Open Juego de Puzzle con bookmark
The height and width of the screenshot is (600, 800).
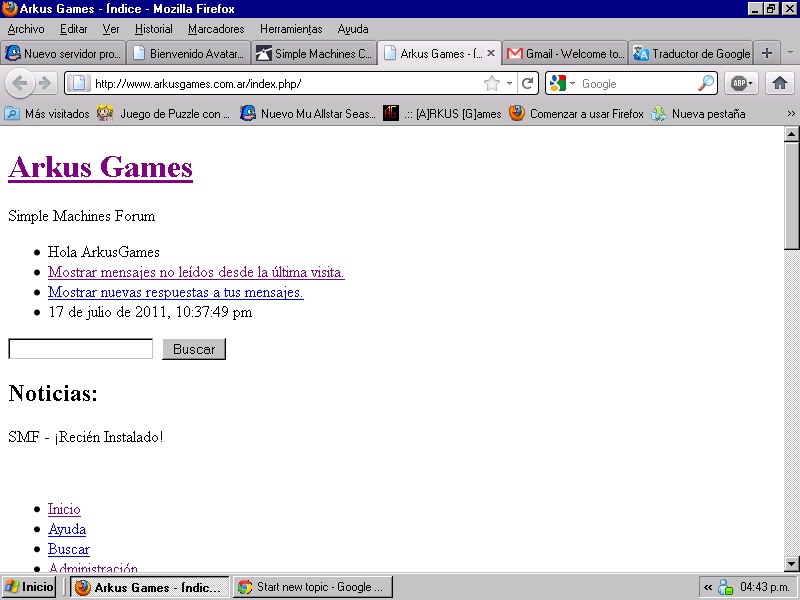point(163,114)
